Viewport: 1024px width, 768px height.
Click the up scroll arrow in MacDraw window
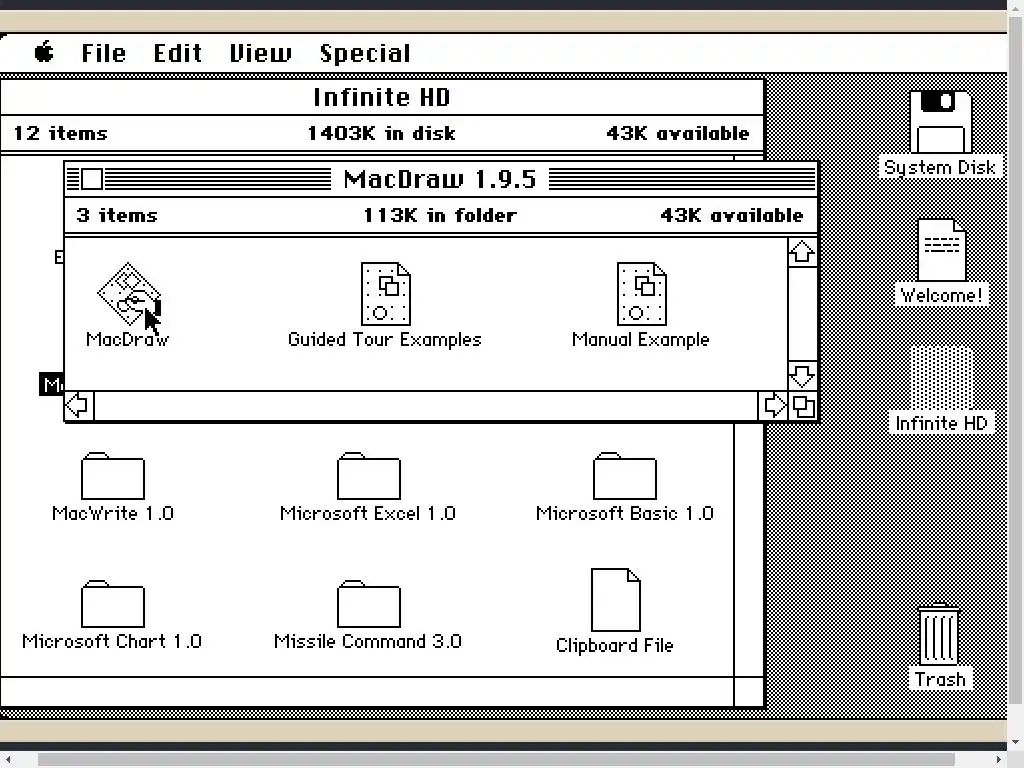point(802,252)
